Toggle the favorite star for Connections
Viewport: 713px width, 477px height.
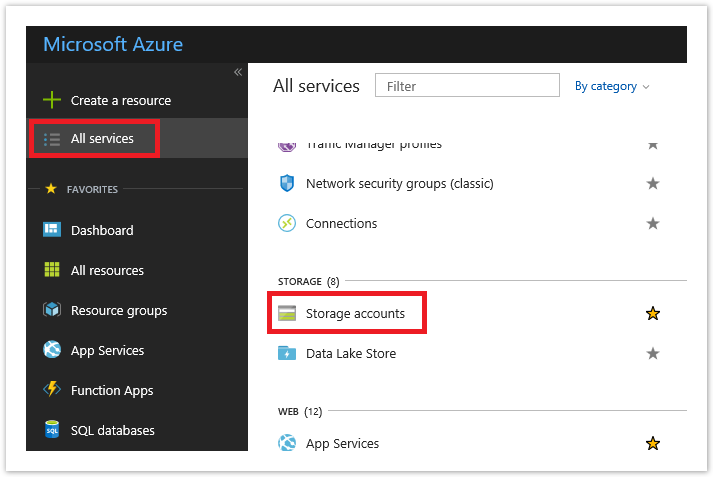653,223
